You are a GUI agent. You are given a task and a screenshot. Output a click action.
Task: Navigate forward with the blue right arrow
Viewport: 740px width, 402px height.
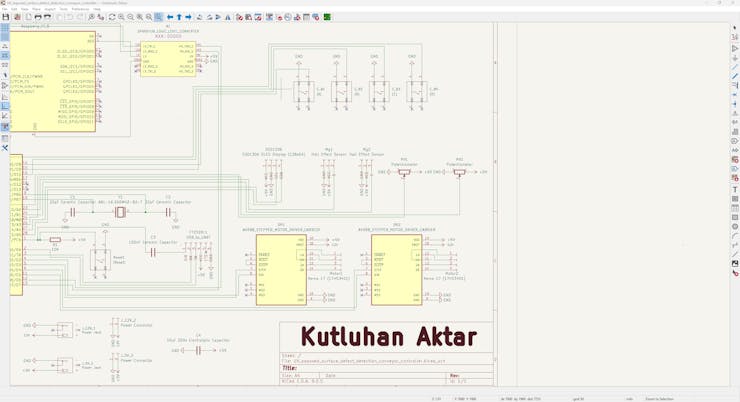[188, 17]
